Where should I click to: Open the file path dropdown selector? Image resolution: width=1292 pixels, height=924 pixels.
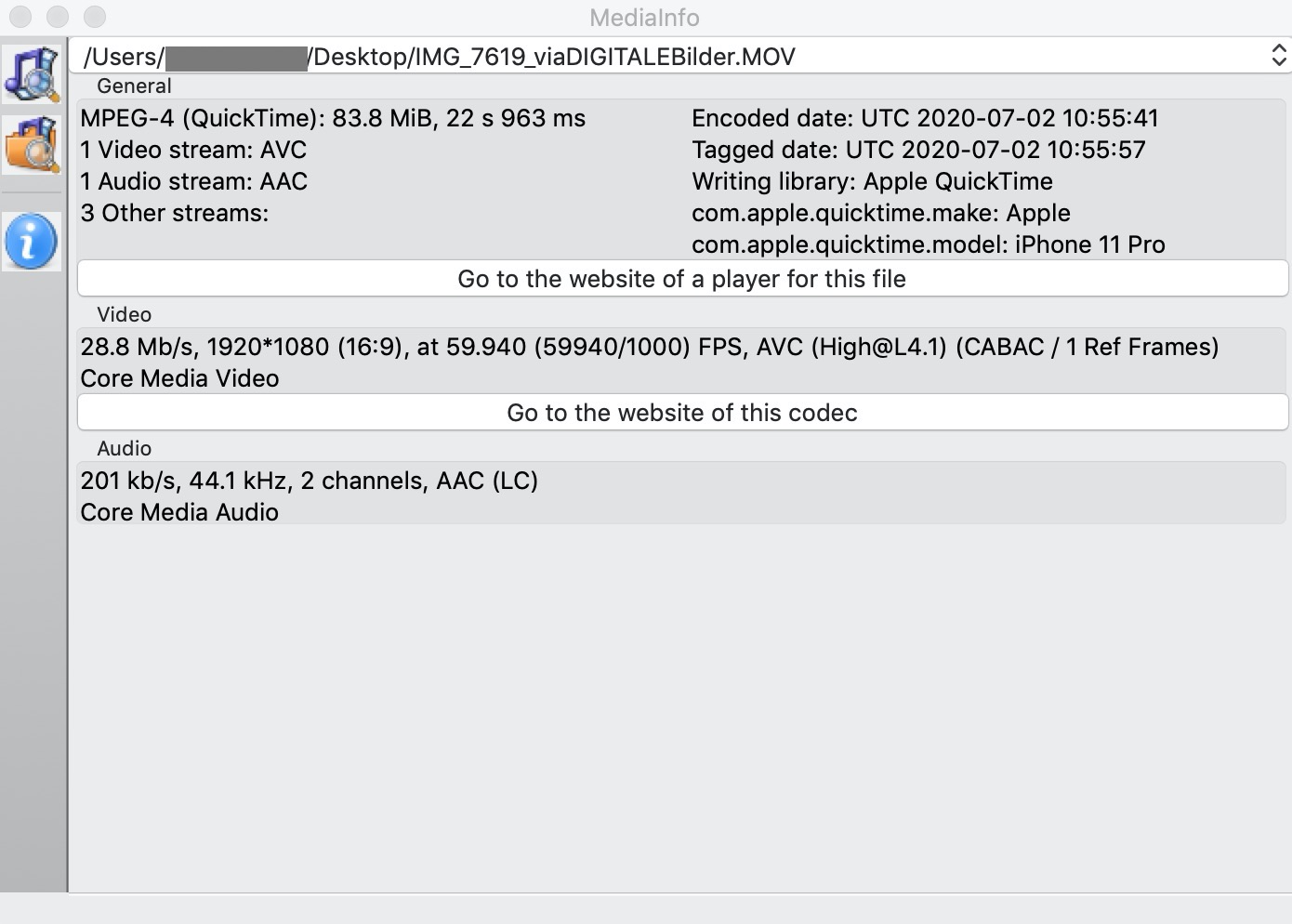[1278, 57]
